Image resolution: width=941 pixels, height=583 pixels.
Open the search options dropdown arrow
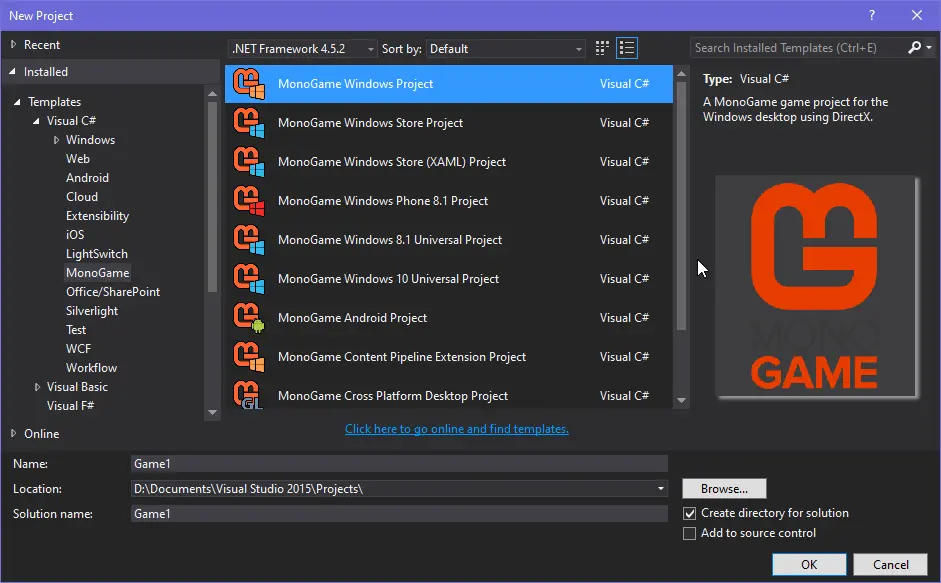[929, 47]
